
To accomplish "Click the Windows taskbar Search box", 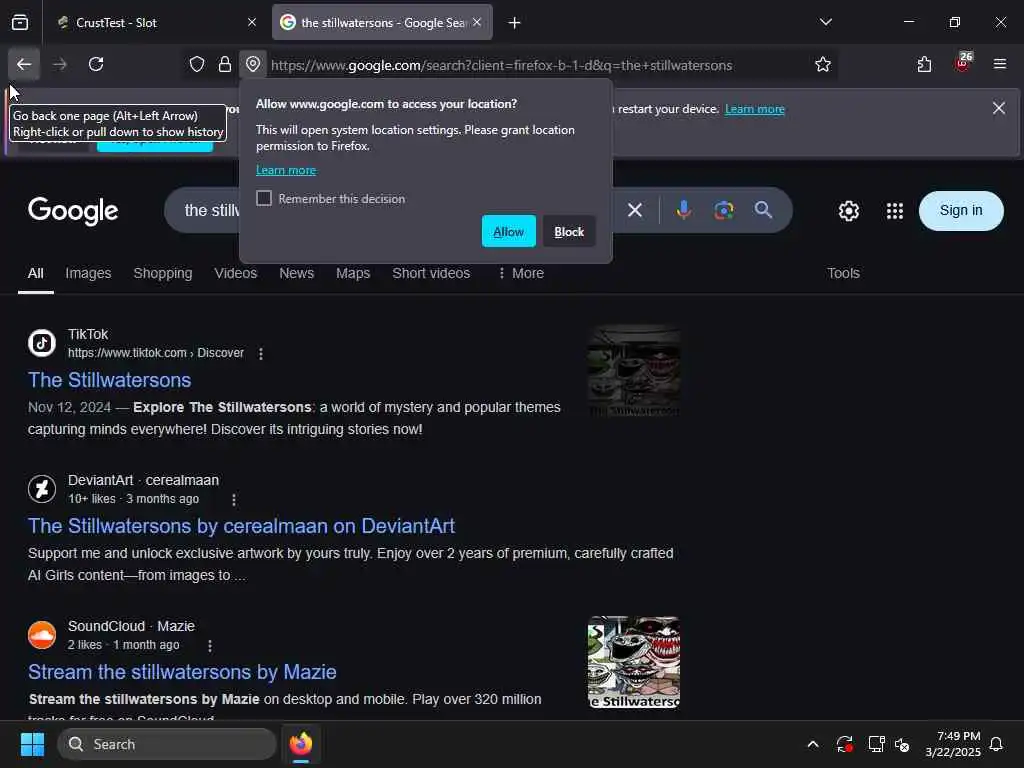I will (x=167, y=744).
